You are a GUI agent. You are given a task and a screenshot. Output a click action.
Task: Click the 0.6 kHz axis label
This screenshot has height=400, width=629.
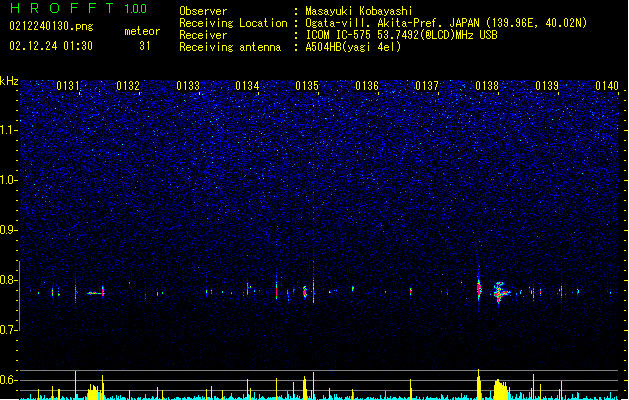pos(9,380)
